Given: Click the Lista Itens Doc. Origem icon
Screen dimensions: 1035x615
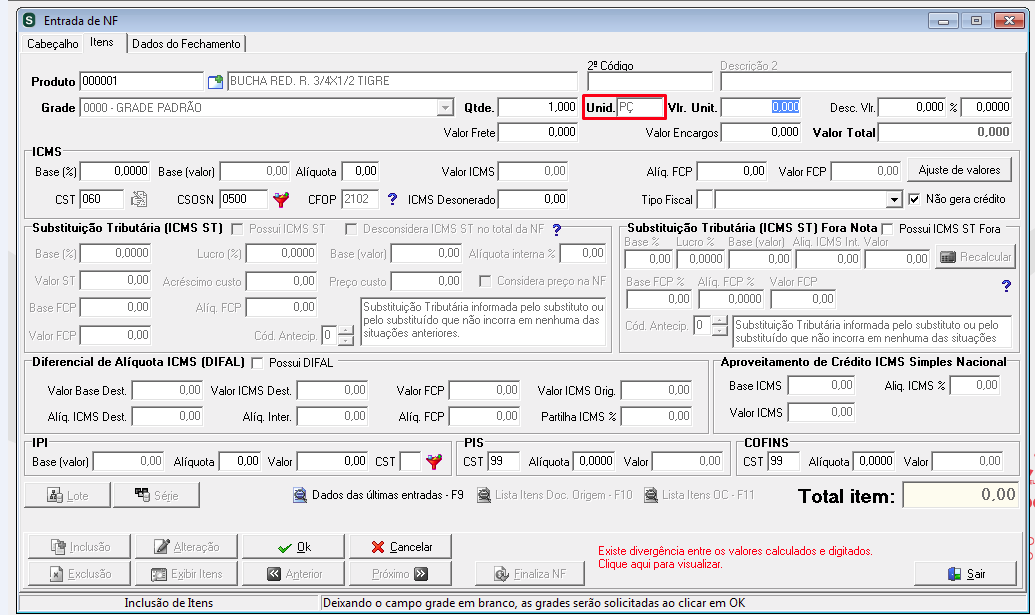Looking at the screenshot, I should [x=484, y=495].
